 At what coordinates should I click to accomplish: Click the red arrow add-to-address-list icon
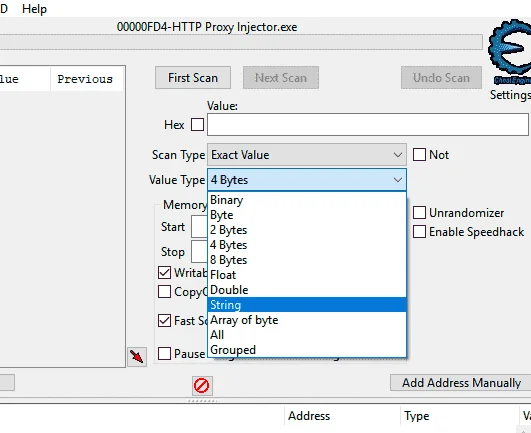click(x=137, y=357)
